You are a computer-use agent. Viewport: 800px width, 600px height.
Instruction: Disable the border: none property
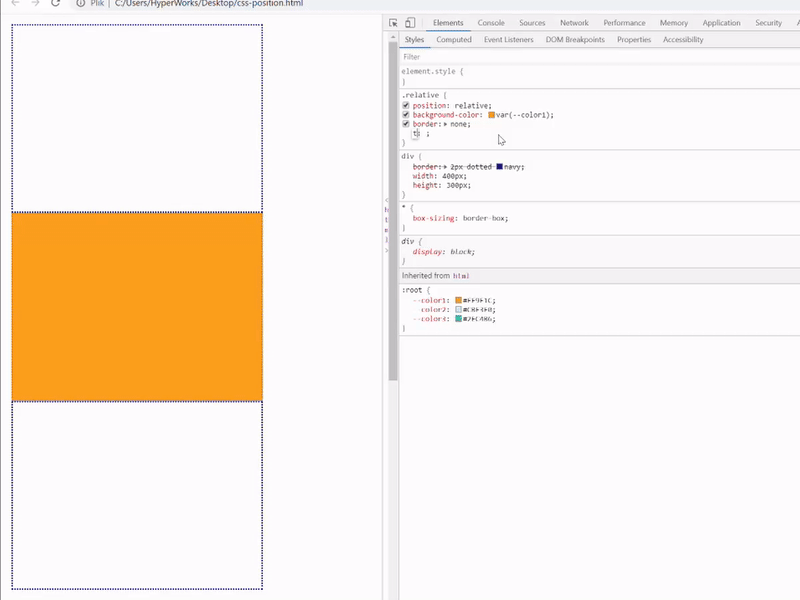(406, 123)
